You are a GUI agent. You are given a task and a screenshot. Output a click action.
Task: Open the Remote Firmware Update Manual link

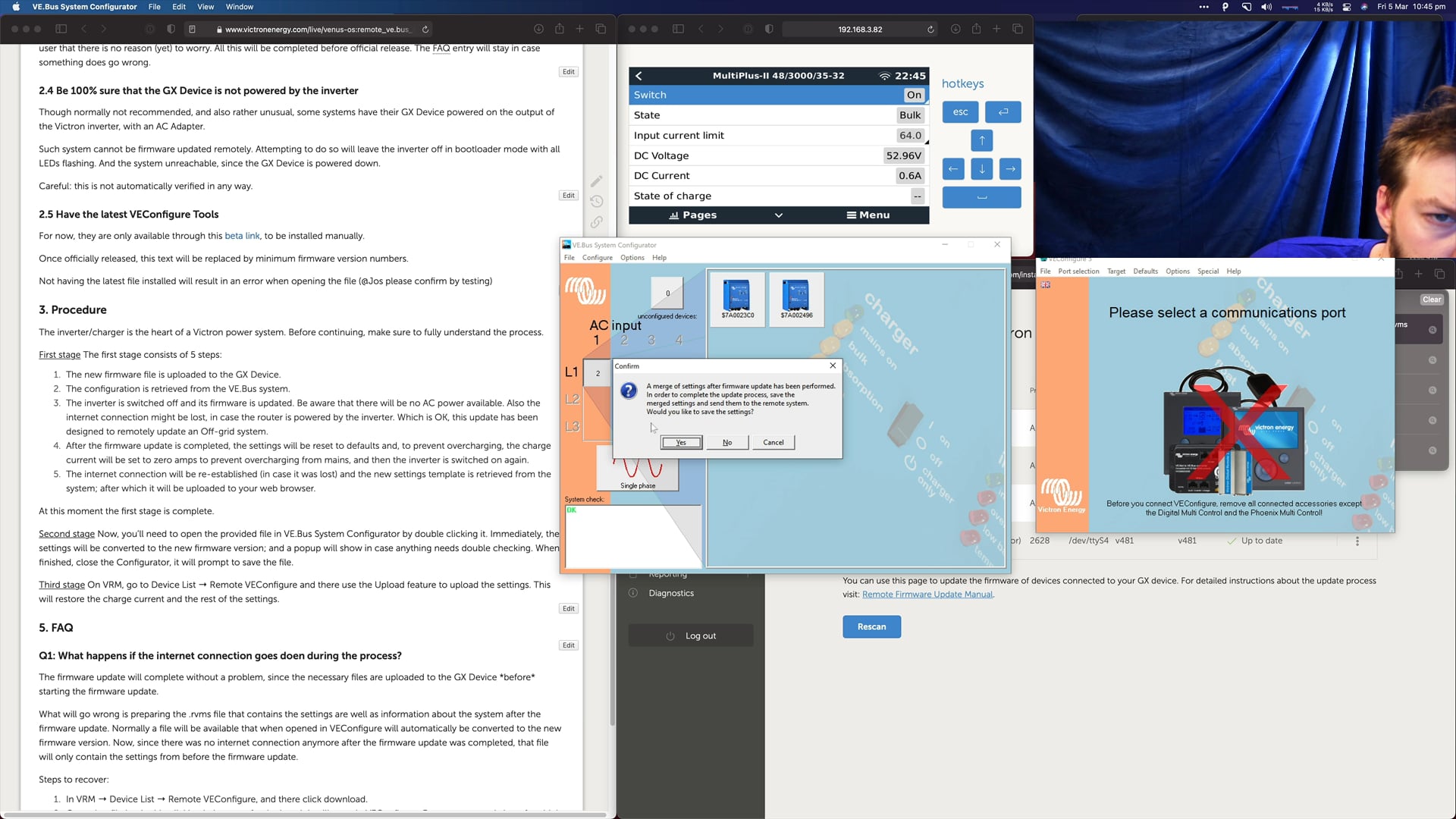pyautogui.click(x=927, y=595)
